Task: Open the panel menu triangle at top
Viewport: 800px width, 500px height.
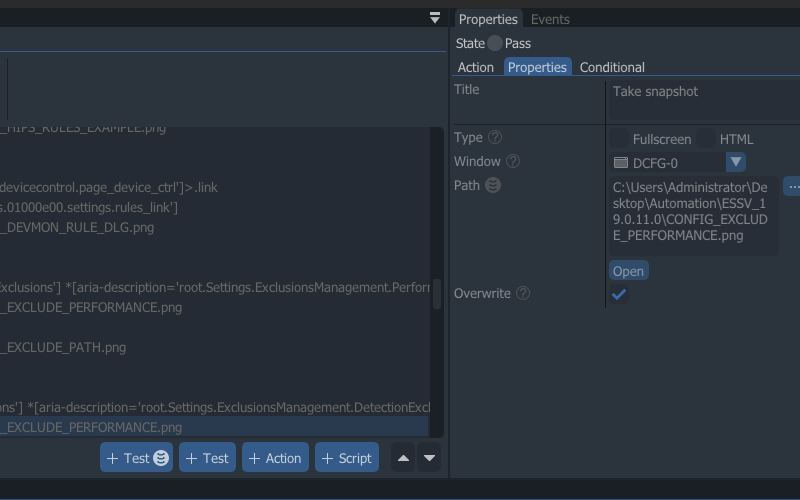Action: pos(435,18)
